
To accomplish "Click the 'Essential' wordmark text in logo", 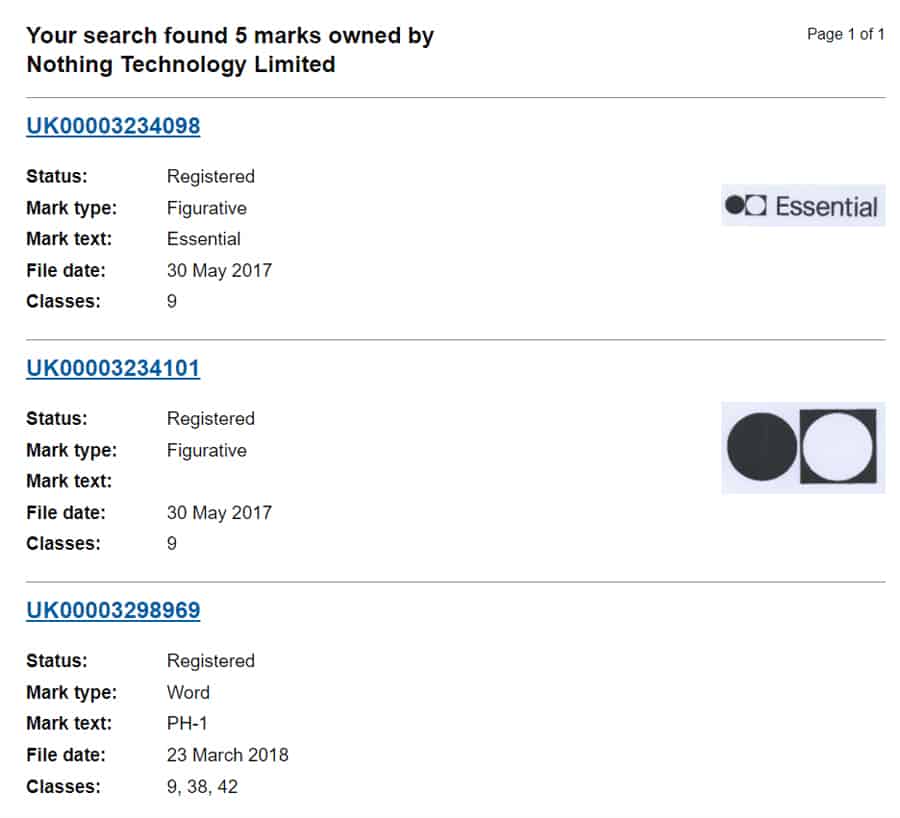I will coord(826,207).
